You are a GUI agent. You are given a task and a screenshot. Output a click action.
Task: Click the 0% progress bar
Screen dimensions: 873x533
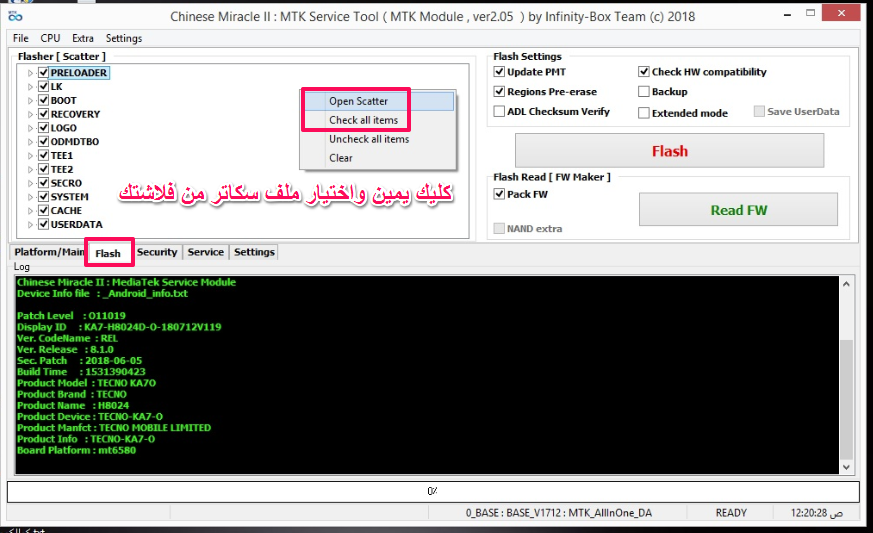tap(433, 491)
